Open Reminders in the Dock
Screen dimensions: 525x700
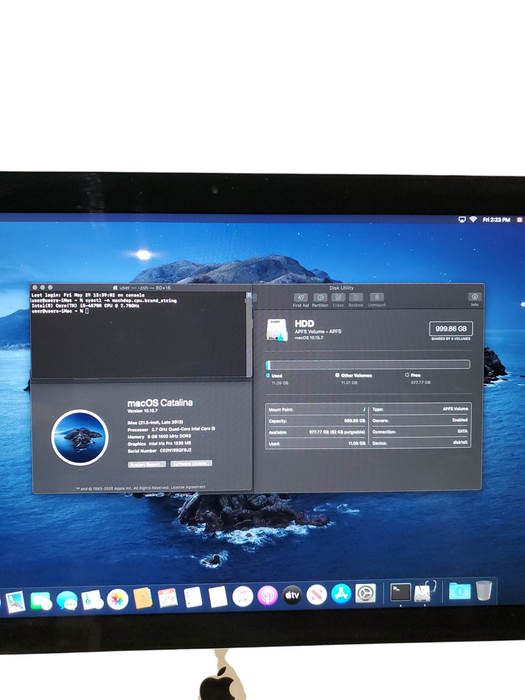193,597
